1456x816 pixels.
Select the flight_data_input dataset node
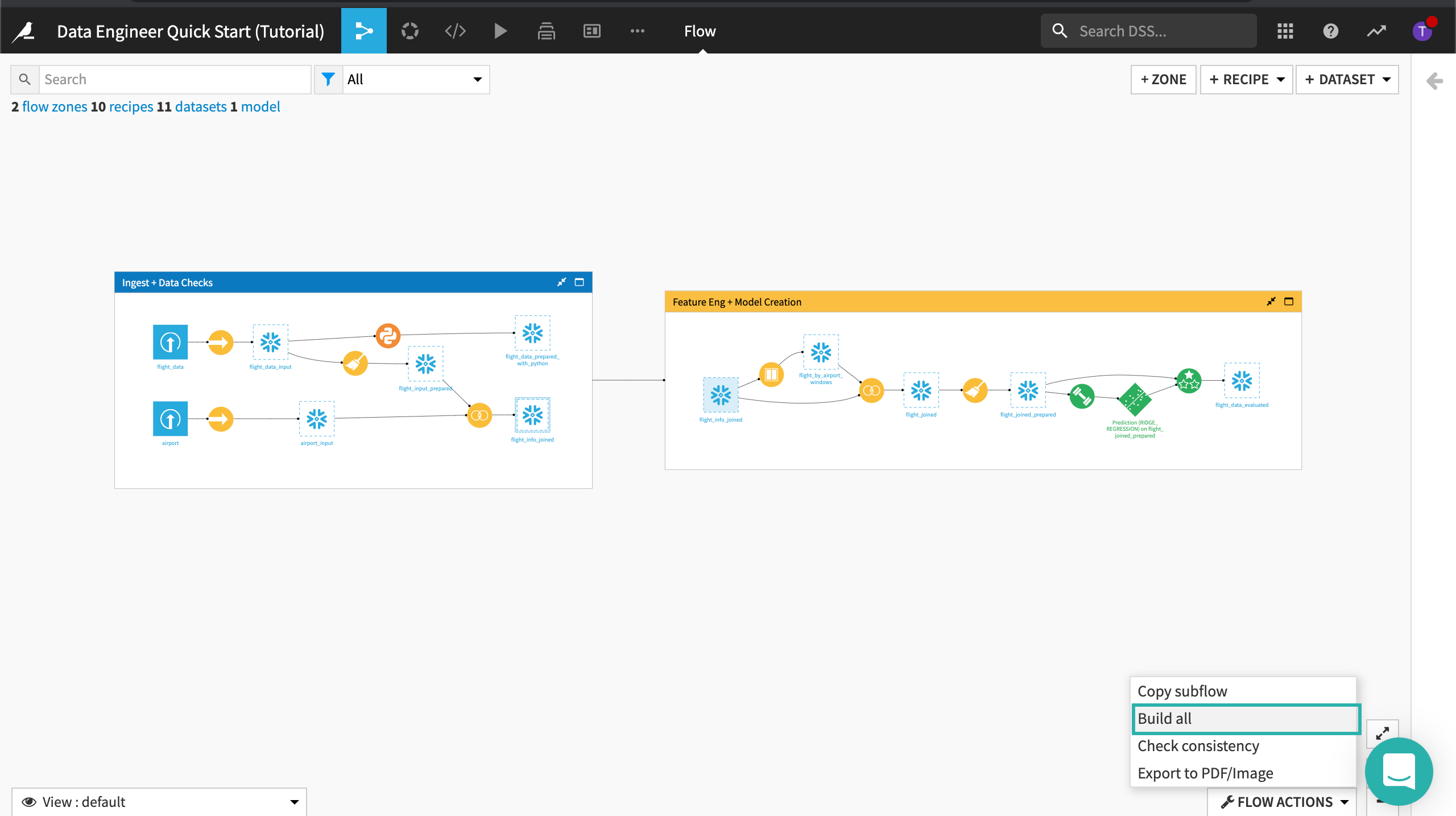click(x=270, y=342)
